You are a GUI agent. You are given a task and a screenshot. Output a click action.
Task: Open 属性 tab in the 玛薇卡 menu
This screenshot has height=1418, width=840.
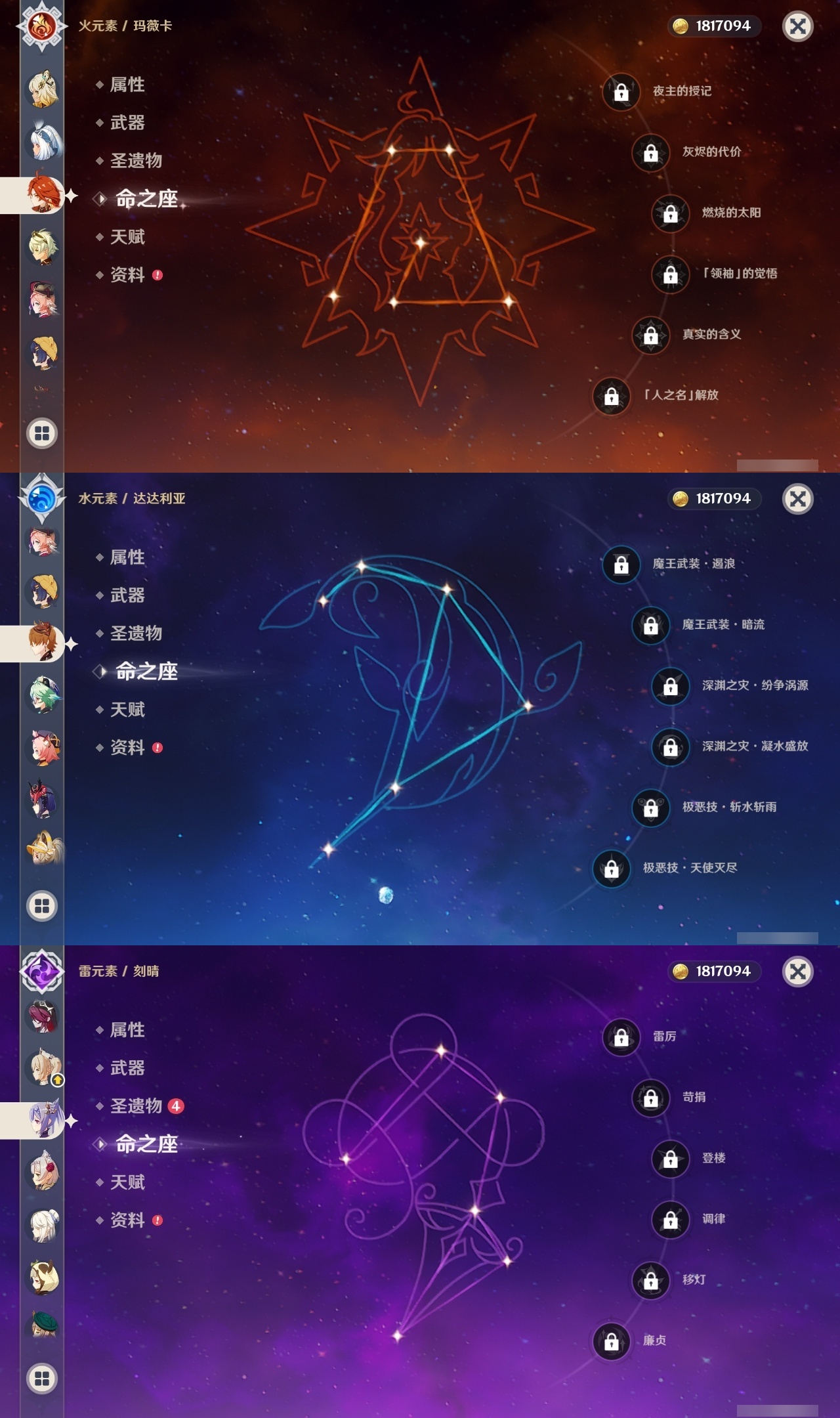[x=127, y=85]
